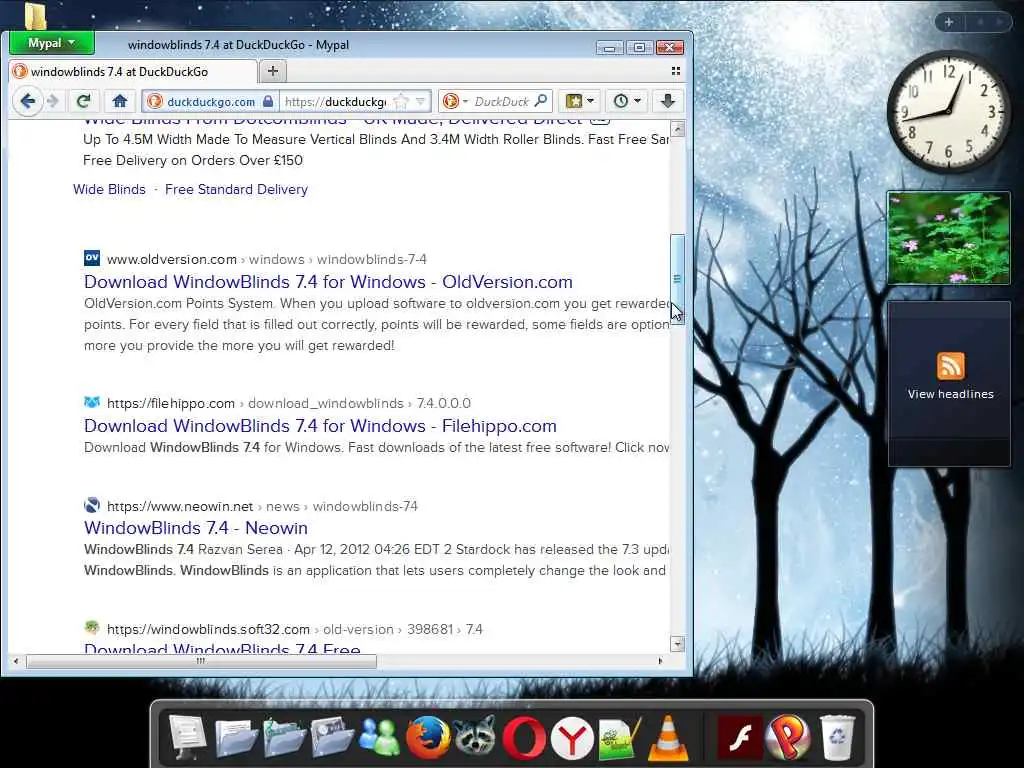Click the magnifier search icon in search box
The image size is (1024, 768).
click(x=541, y=101)
